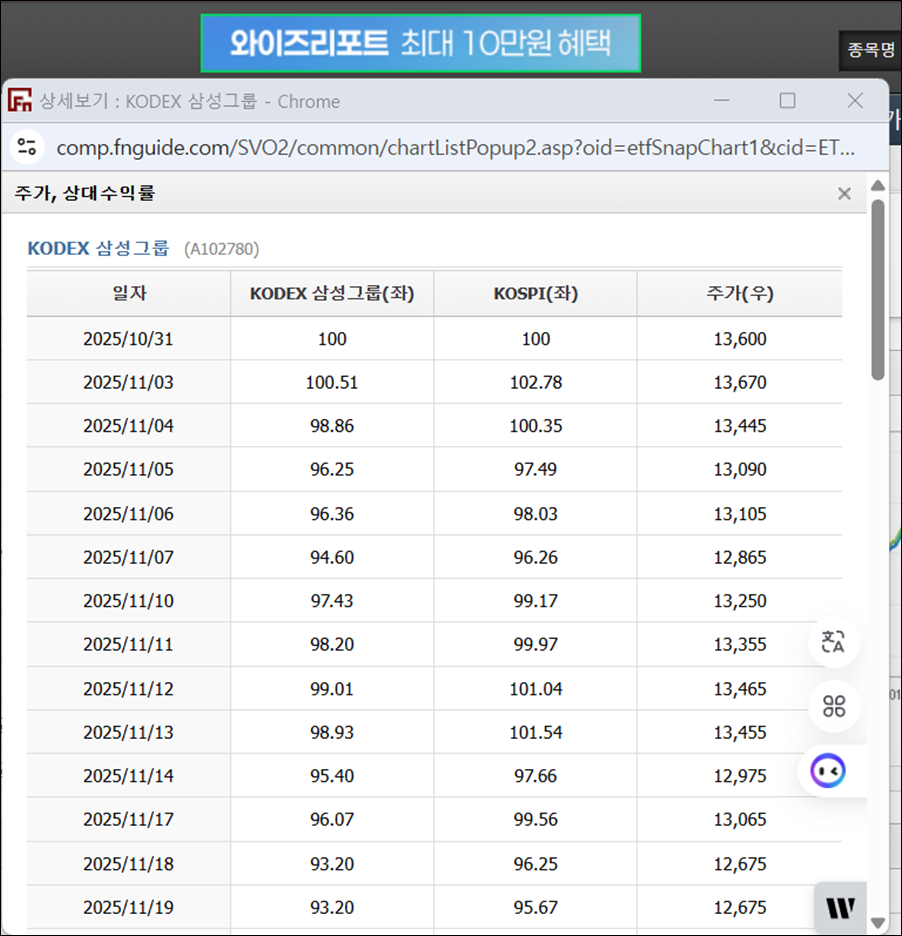
Task: Click the 12,865 price cell
Action: [740, 557]
